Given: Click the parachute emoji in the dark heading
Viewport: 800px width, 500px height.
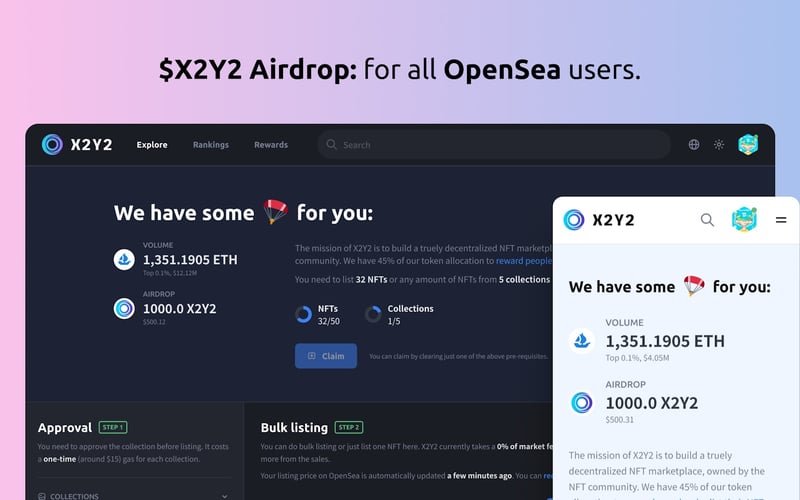Looking at the screenshot, I should [x=276, y=212].
